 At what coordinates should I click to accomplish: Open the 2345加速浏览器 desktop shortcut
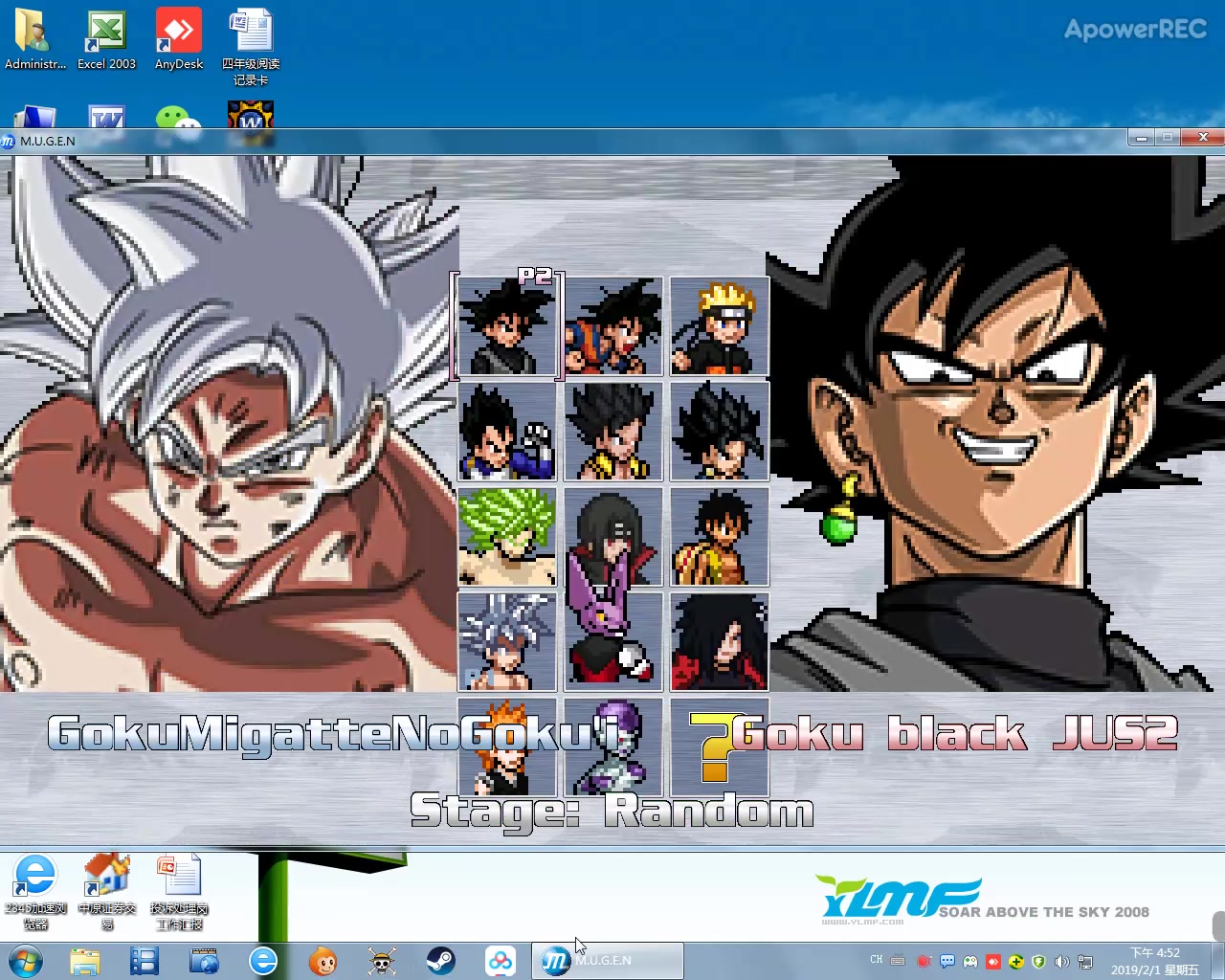[35, 892]
